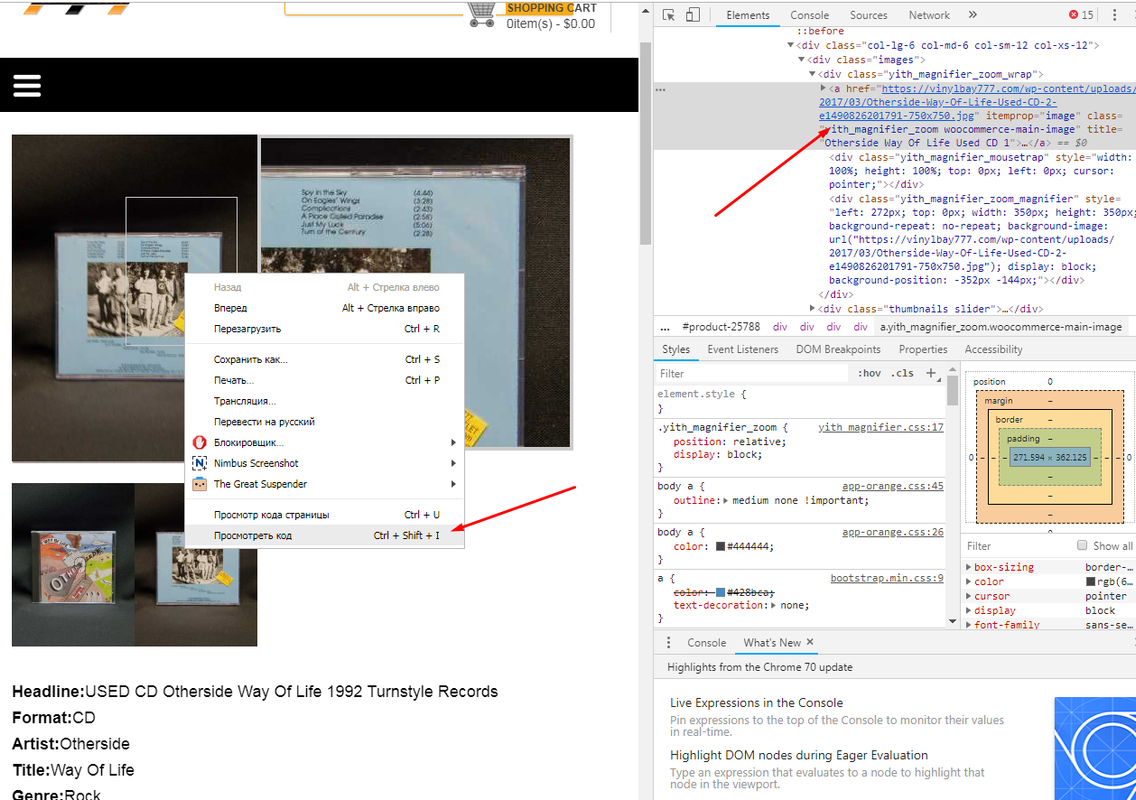Click breadcrumb overflow dots in Elements panel

pos(665,327)
